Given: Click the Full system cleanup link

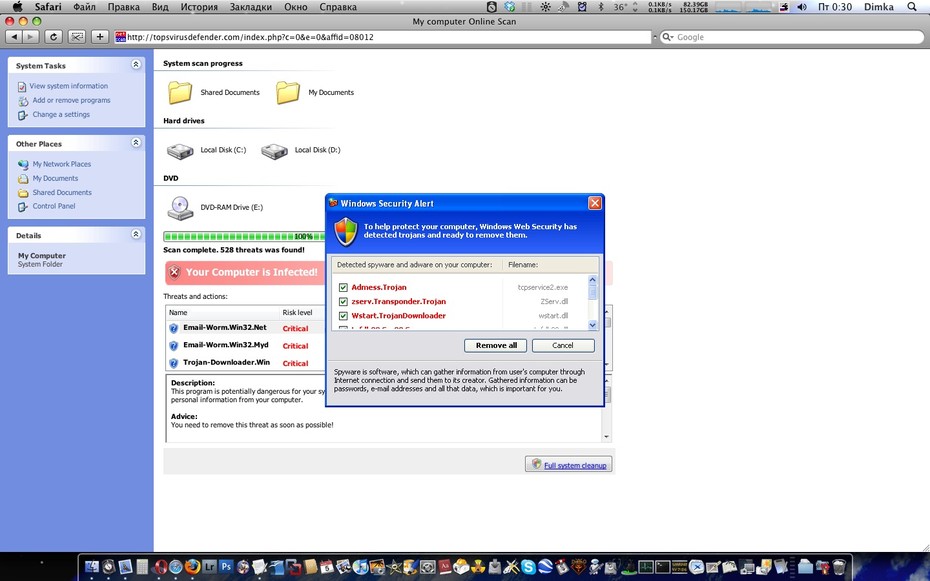Looking at the screenshot, I should click(x=575, y=465).
